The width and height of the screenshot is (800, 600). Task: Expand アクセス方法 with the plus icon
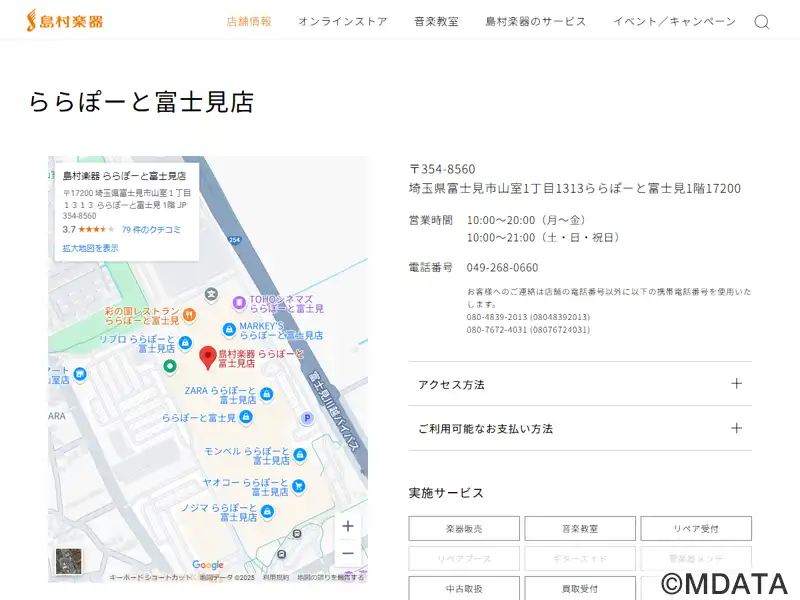coord(736,384)
